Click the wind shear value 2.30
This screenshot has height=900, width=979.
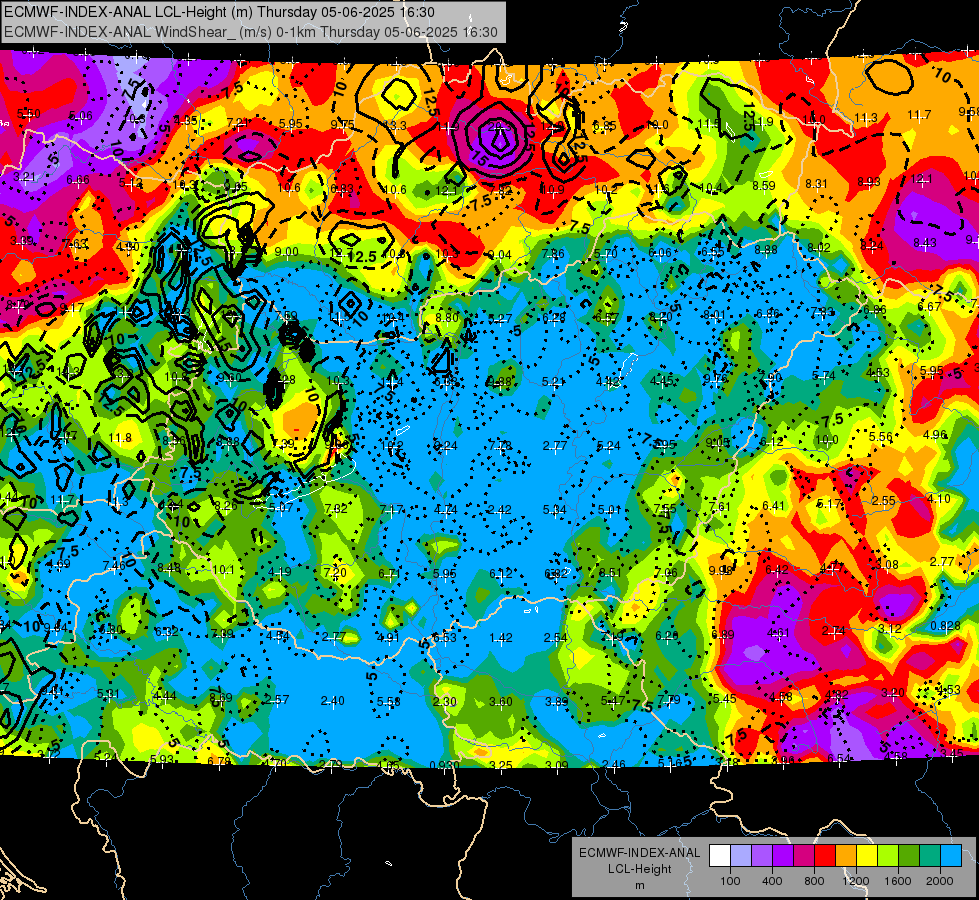pos(445,701)
